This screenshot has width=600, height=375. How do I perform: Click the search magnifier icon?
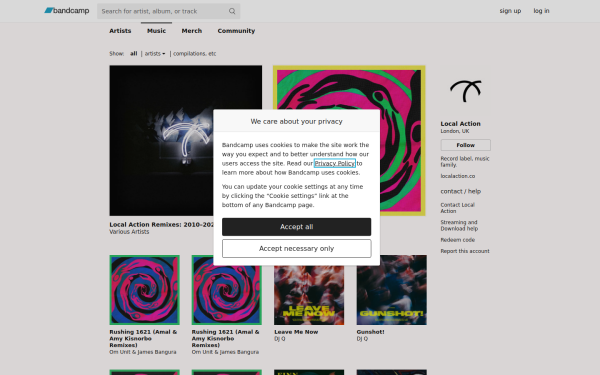pyautogui.click(x=232, y=11)
